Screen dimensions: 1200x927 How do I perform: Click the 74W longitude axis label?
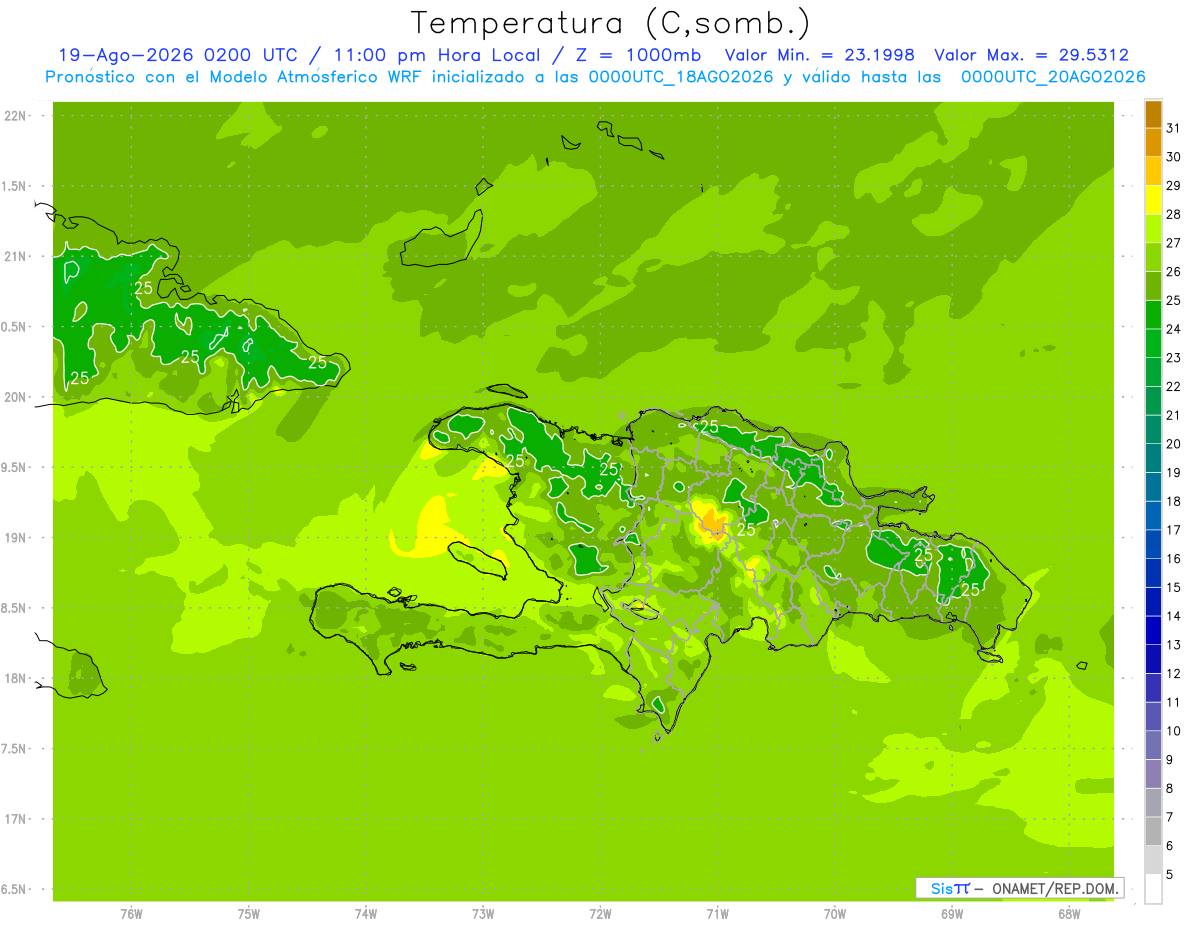click(365, 914)
